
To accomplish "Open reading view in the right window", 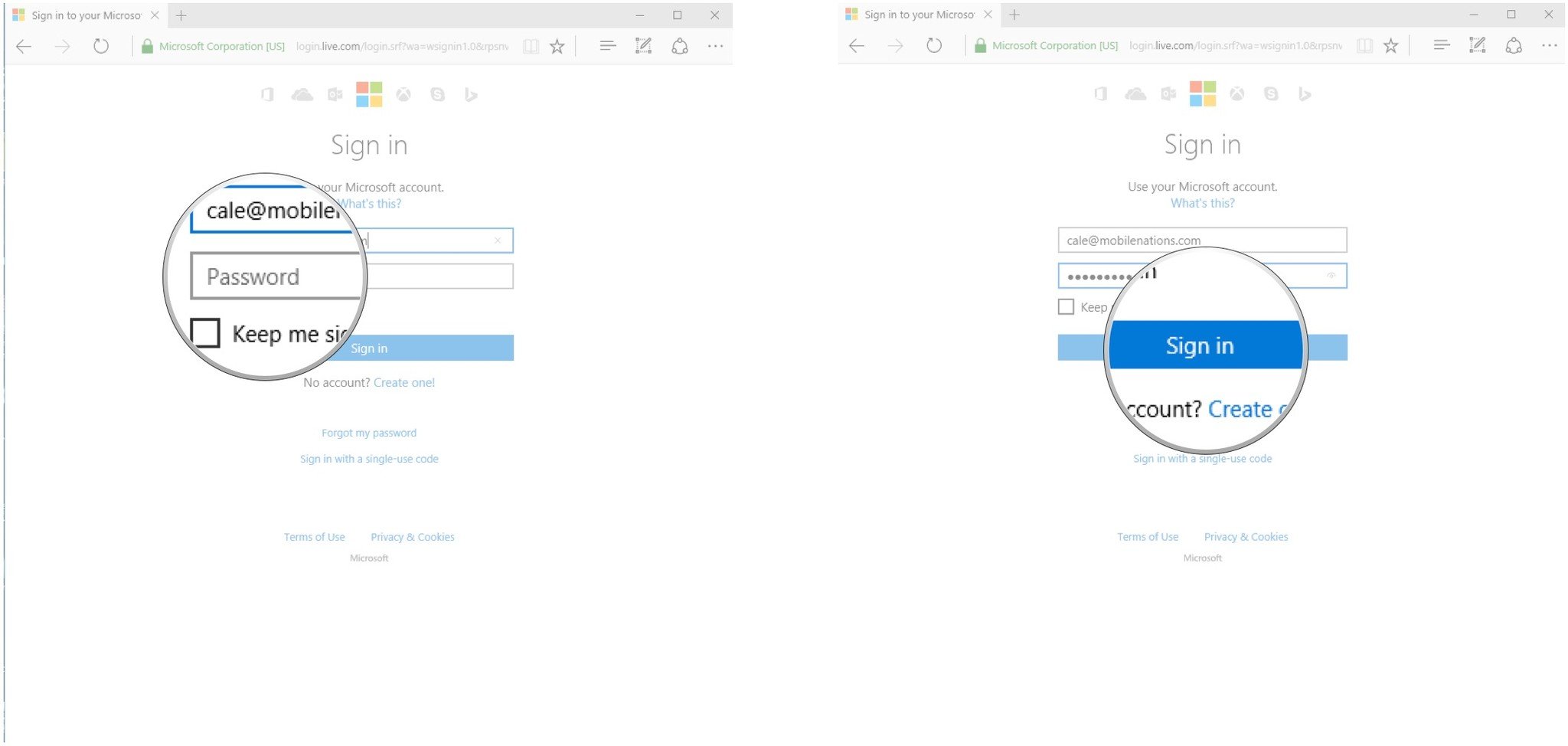I will click(x=1364, y=46).
